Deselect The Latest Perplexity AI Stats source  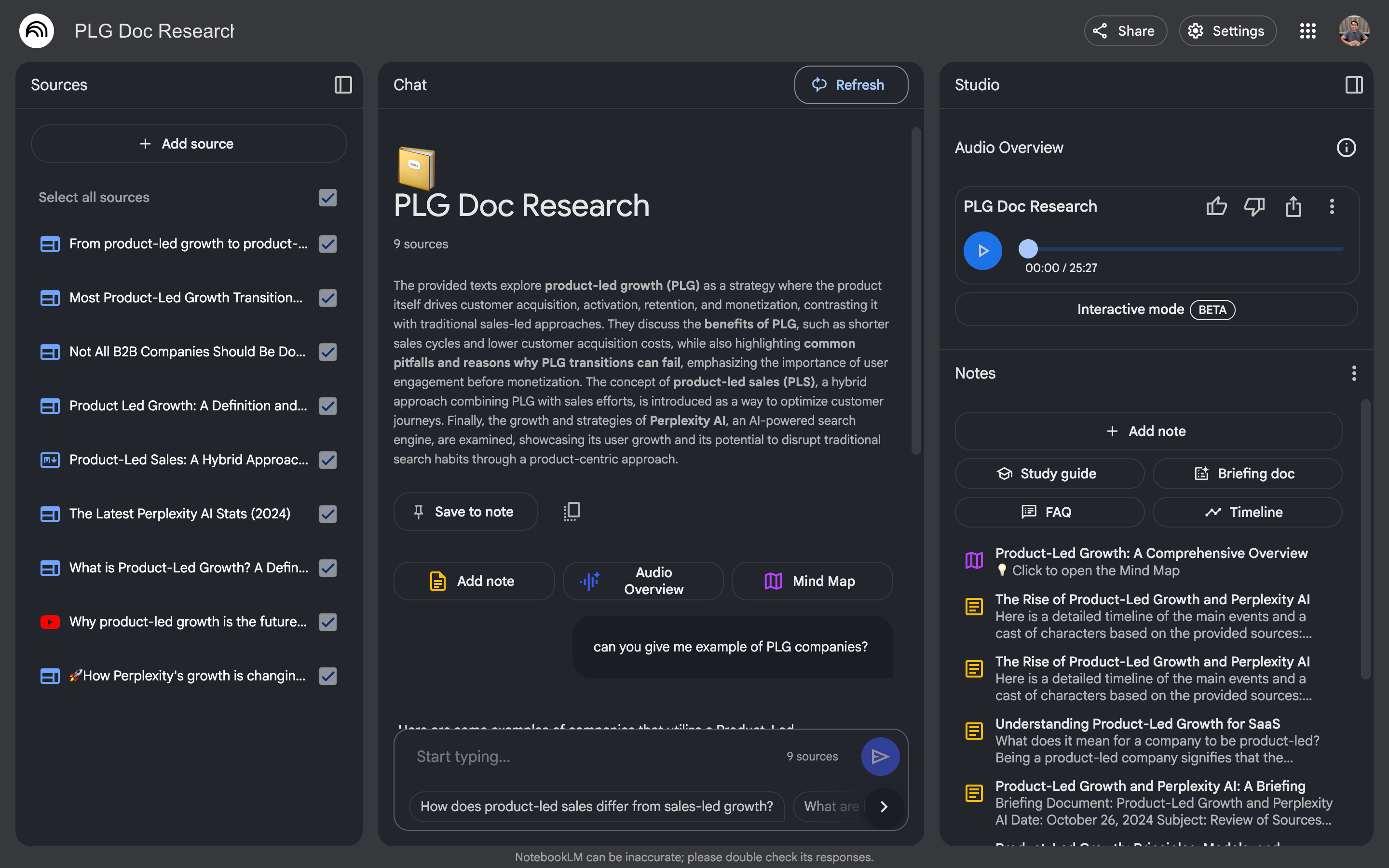tap(327, 514)
